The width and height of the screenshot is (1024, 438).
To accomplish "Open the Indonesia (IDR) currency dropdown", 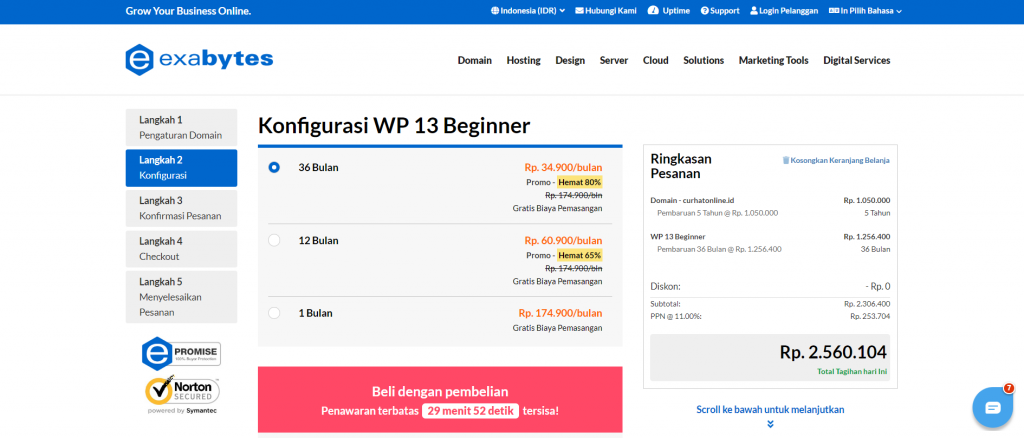I will click(528, 11).
